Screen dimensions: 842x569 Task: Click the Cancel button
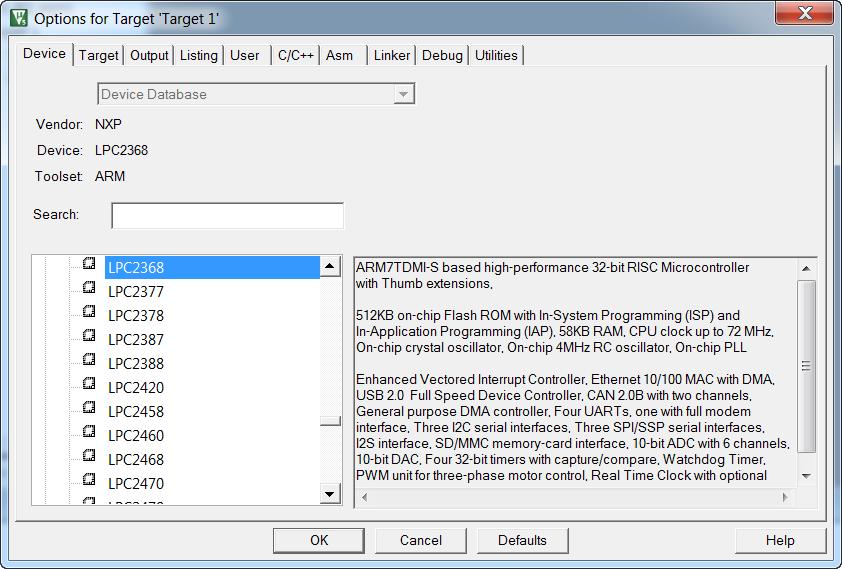coord(421,540)
